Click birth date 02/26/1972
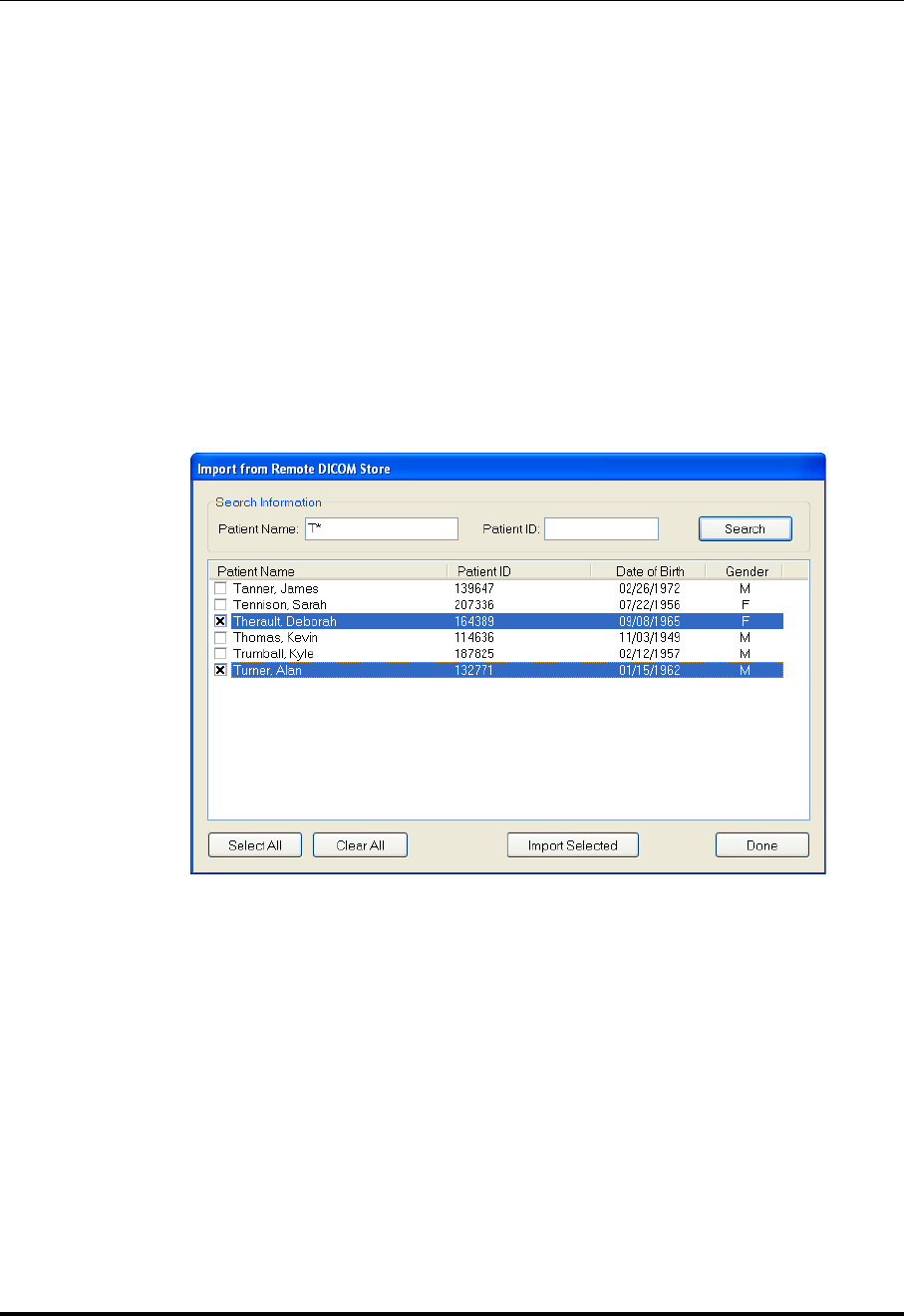The height and width of the screenshot is (1316, 904). (650, 588)
